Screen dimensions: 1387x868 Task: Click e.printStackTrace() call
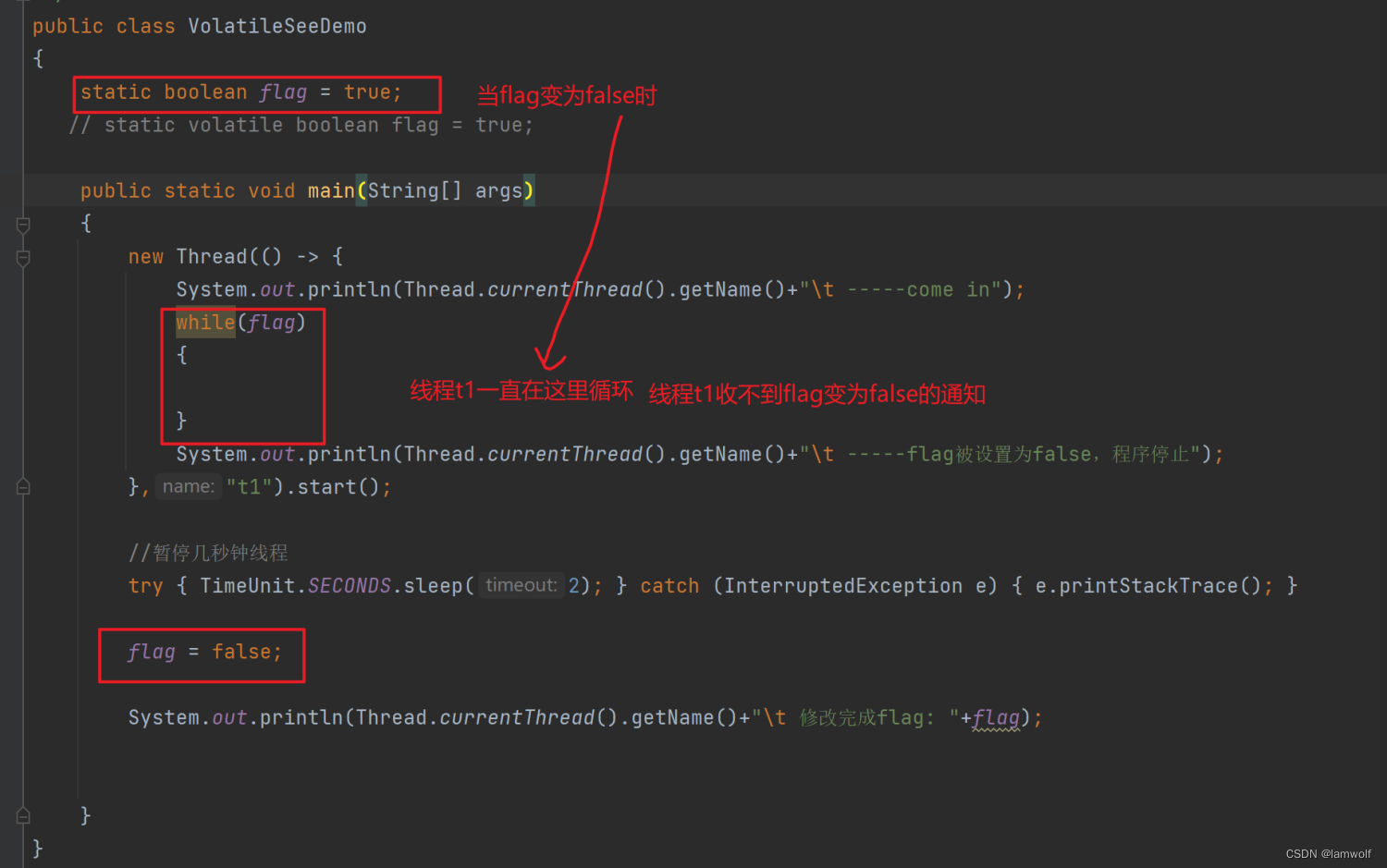(1148, 586)
